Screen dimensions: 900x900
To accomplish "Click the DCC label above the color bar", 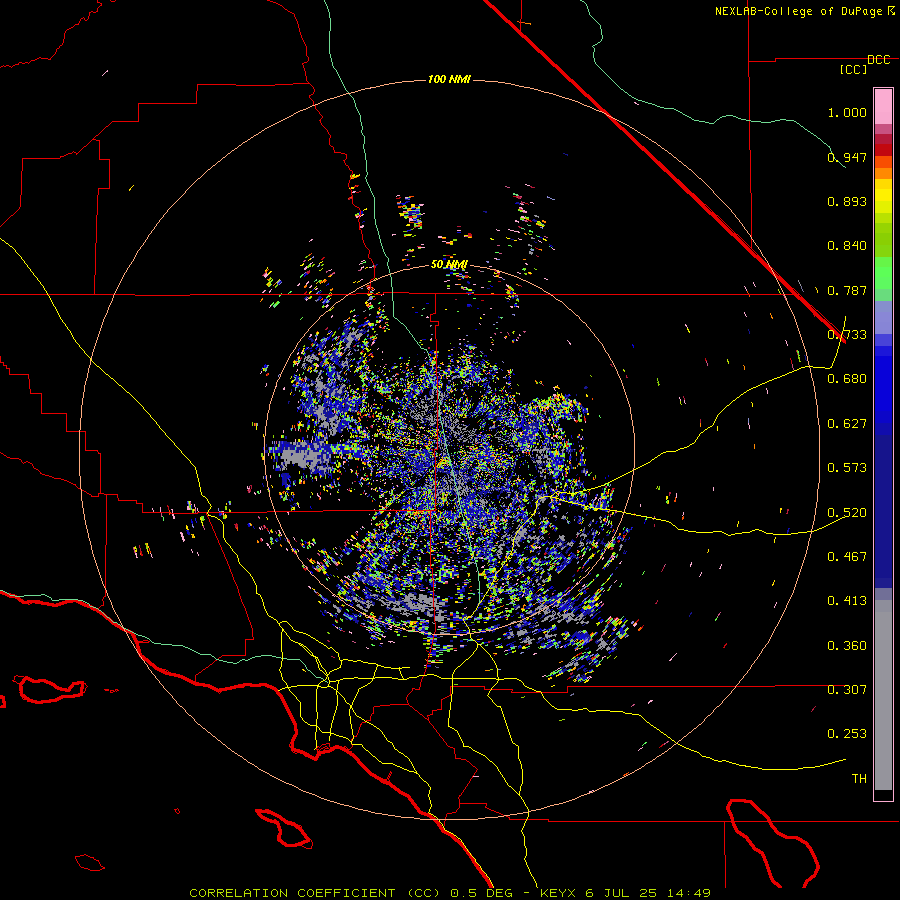I will pos(879,60).
